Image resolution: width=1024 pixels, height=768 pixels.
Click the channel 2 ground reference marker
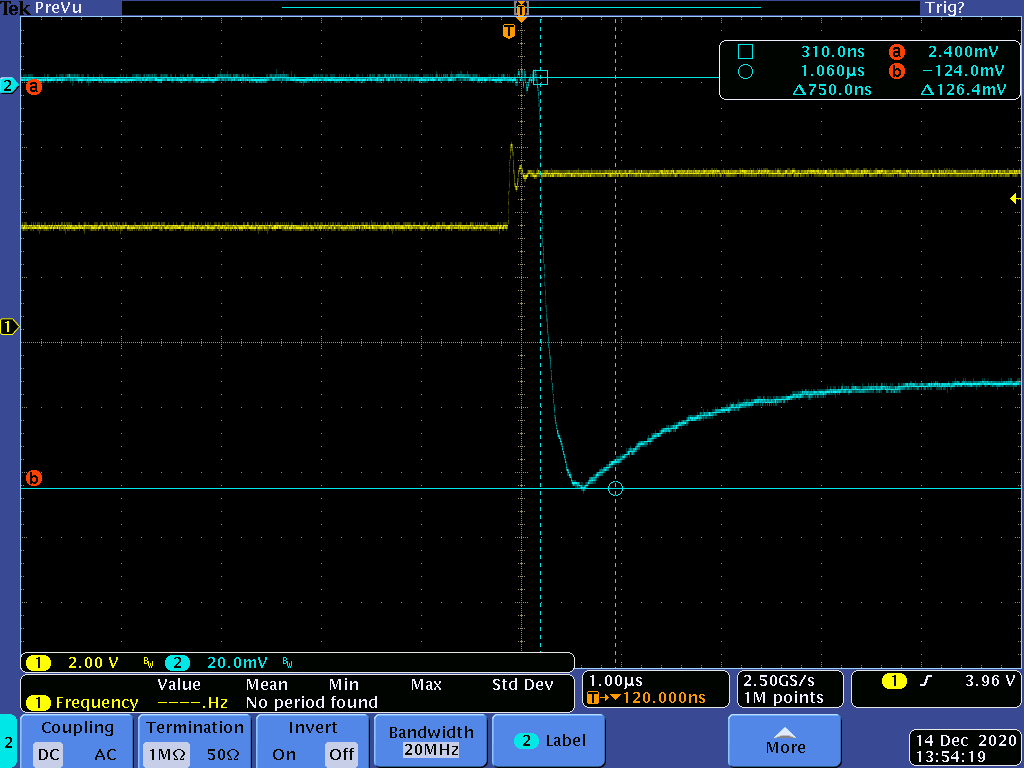pos(9,86)
